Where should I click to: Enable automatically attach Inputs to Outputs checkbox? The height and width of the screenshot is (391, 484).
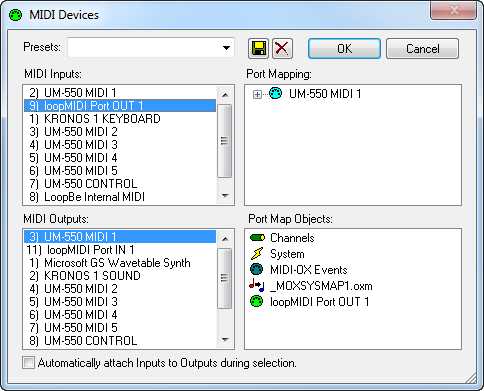(x=28, y=363)
